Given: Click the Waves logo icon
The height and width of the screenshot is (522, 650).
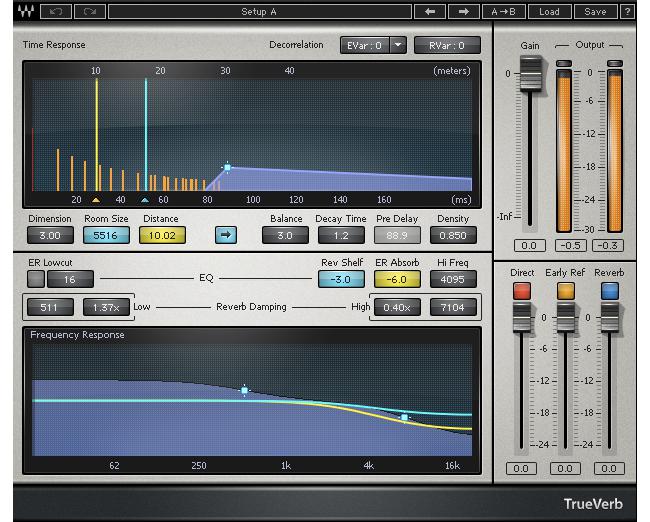Looking at the screenshot, I should click(26, 11).
